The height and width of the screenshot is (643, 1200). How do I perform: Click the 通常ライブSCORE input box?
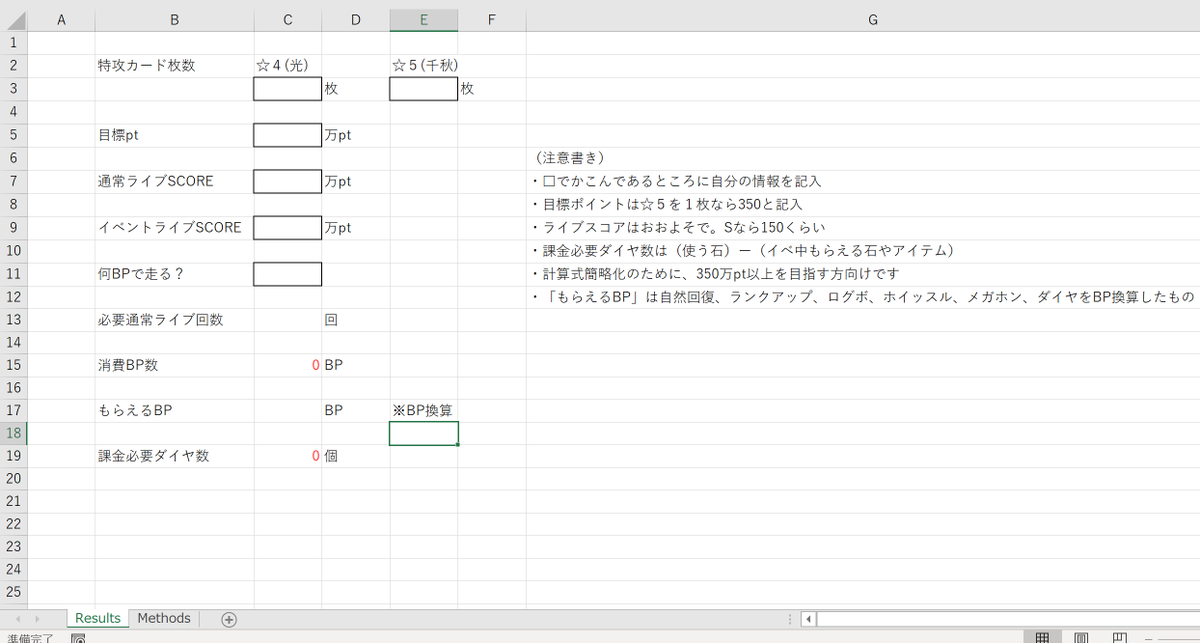288,181
